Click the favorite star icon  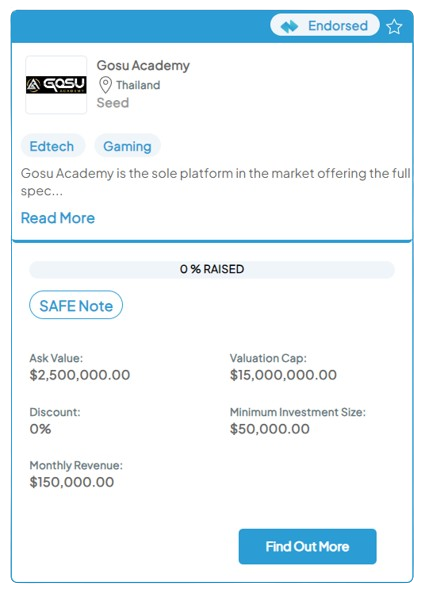[x=394, y=26]
